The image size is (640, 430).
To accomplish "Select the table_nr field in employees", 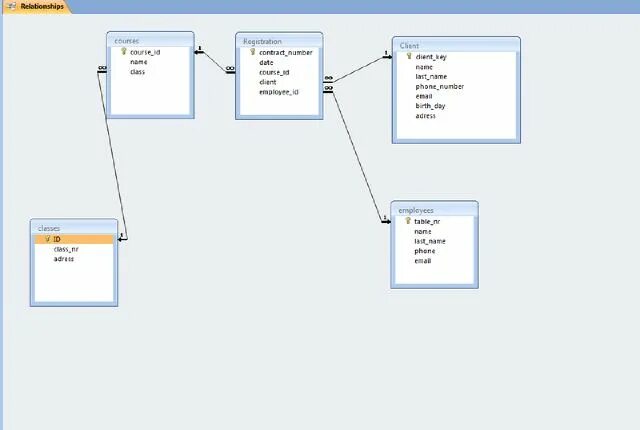I will (427, 222).
